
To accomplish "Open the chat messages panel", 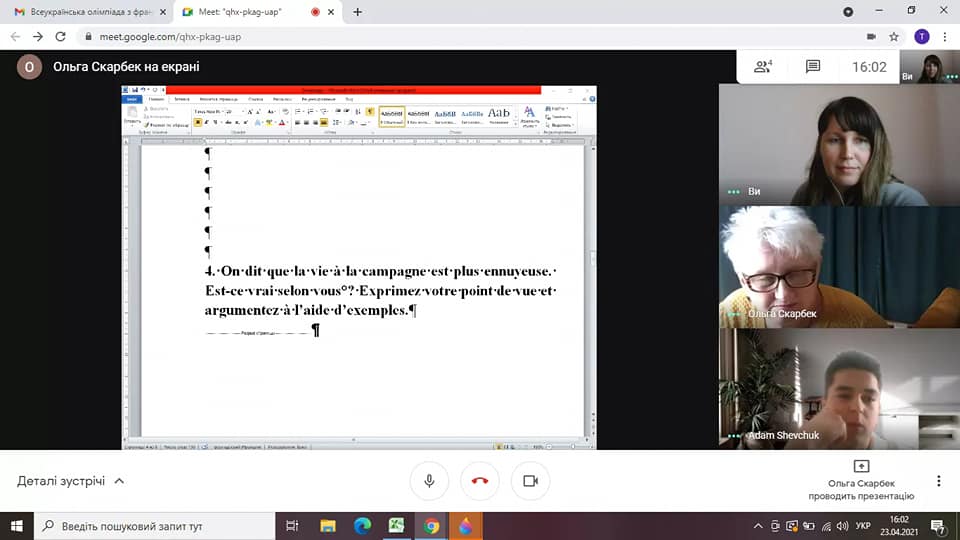I will [813, 67].
